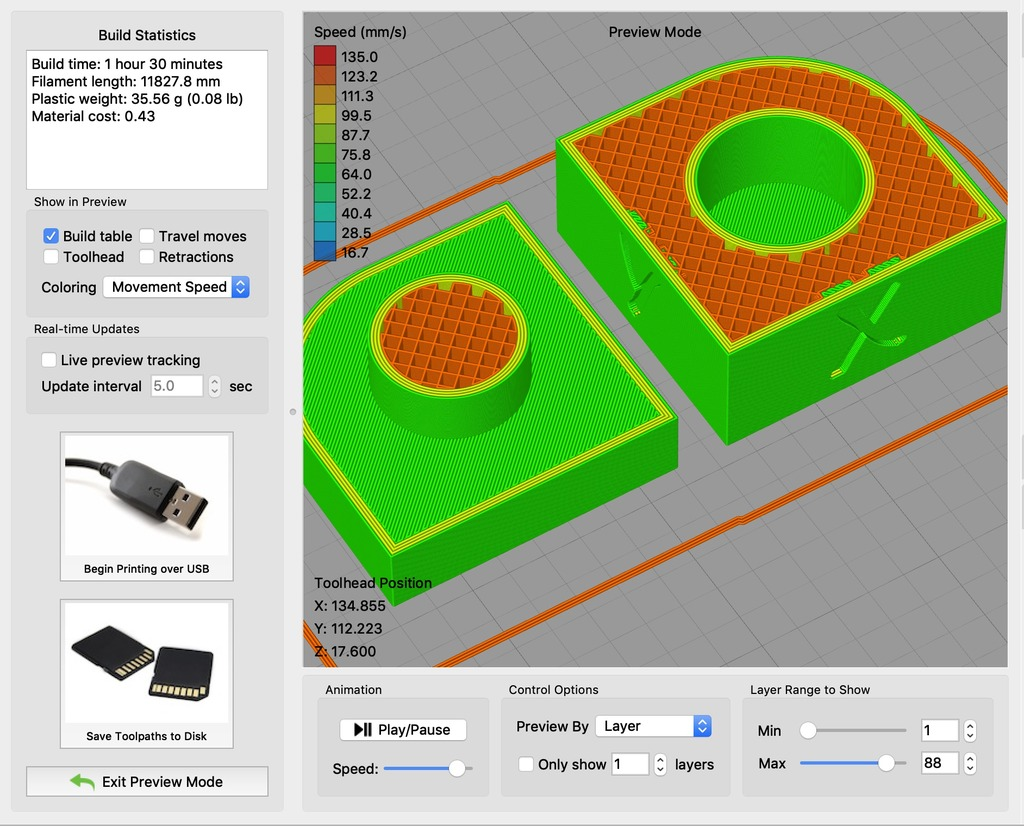Click the Max layer field showing 88

coord(940,763)
